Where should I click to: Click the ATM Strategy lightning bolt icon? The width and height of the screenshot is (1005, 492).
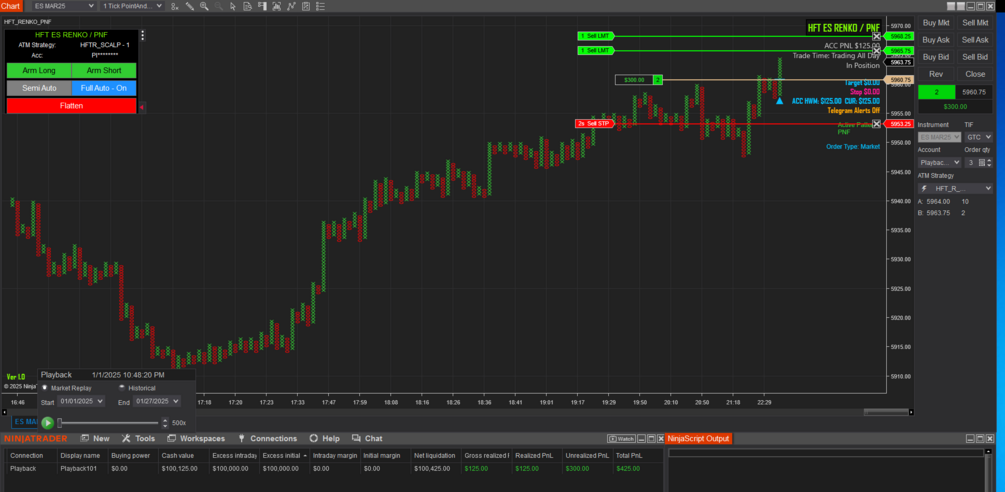924,188
